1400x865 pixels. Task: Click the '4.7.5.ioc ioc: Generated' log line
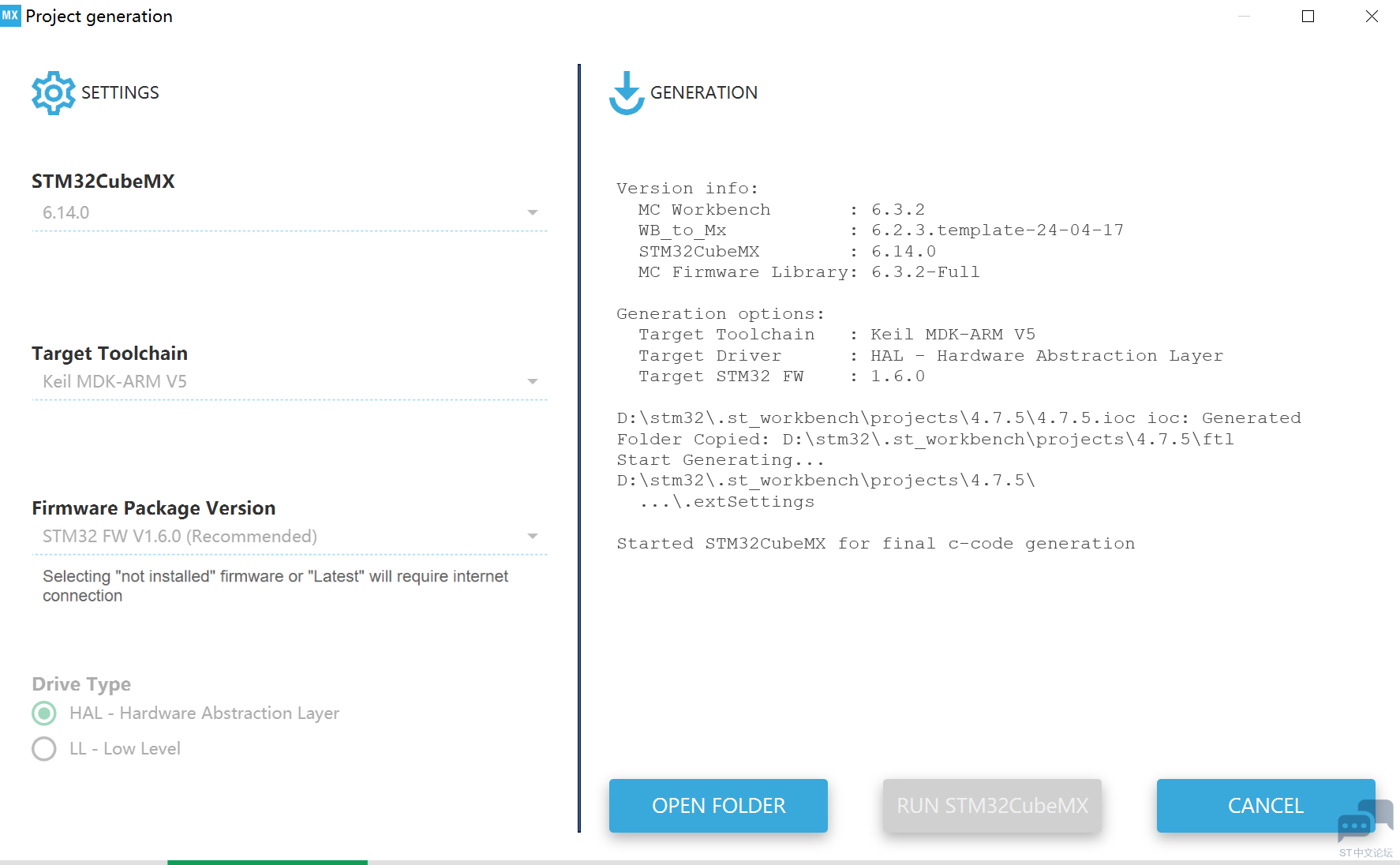959,418
